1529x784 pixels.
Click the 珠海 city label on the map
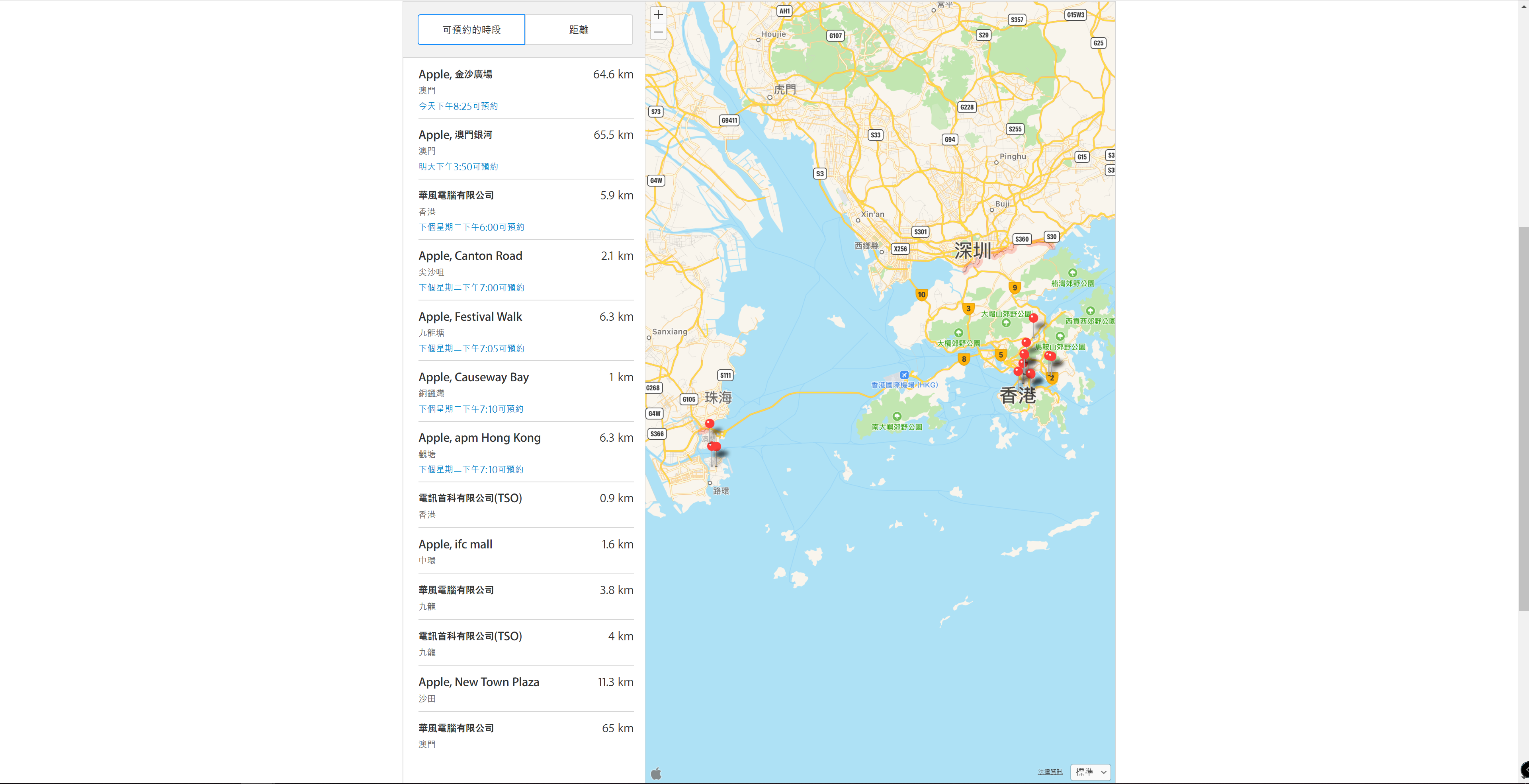[x=718, y=397]
